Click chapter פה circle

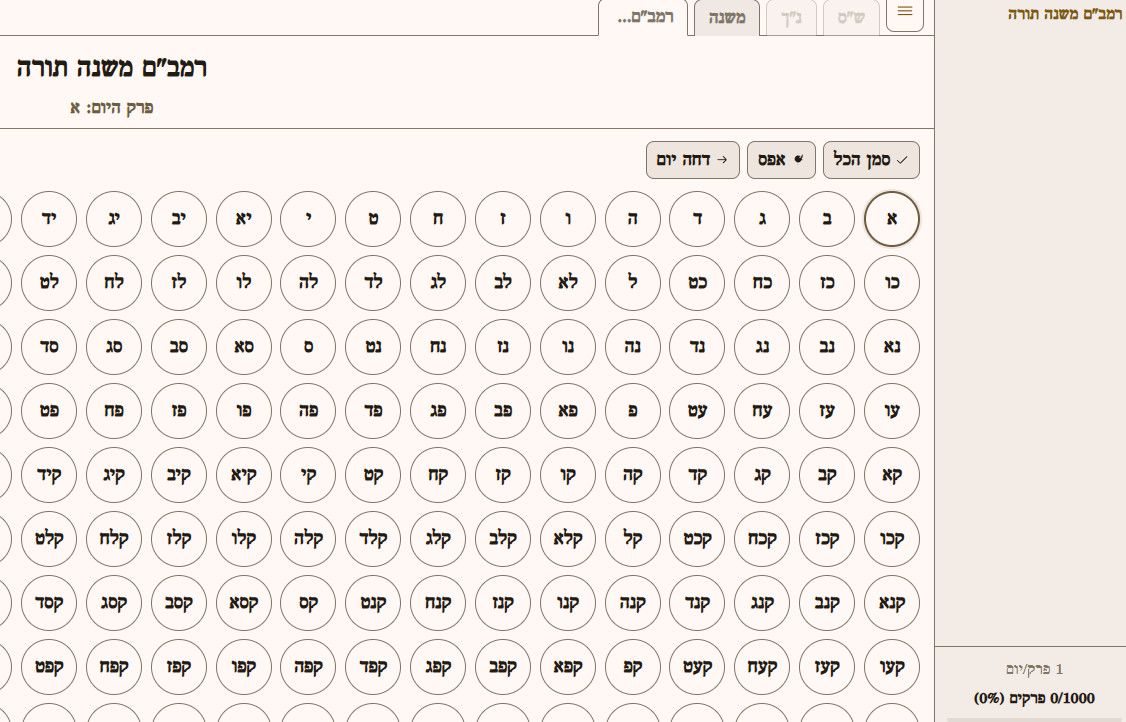click(x=308, y=410)
